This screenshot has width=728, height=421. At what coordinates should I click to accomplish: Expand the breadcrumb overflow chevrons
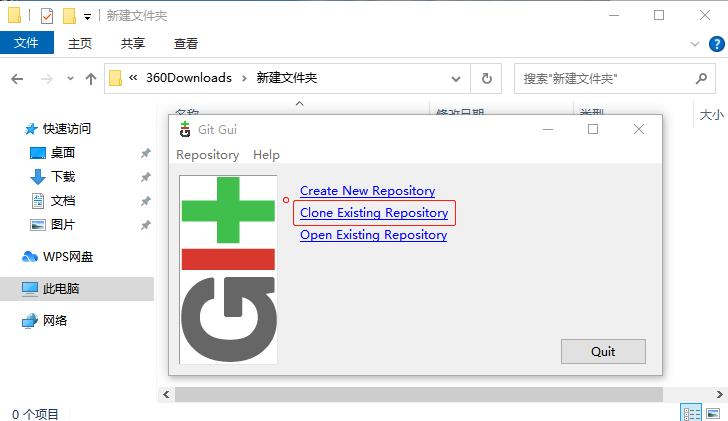pos(133,78)
